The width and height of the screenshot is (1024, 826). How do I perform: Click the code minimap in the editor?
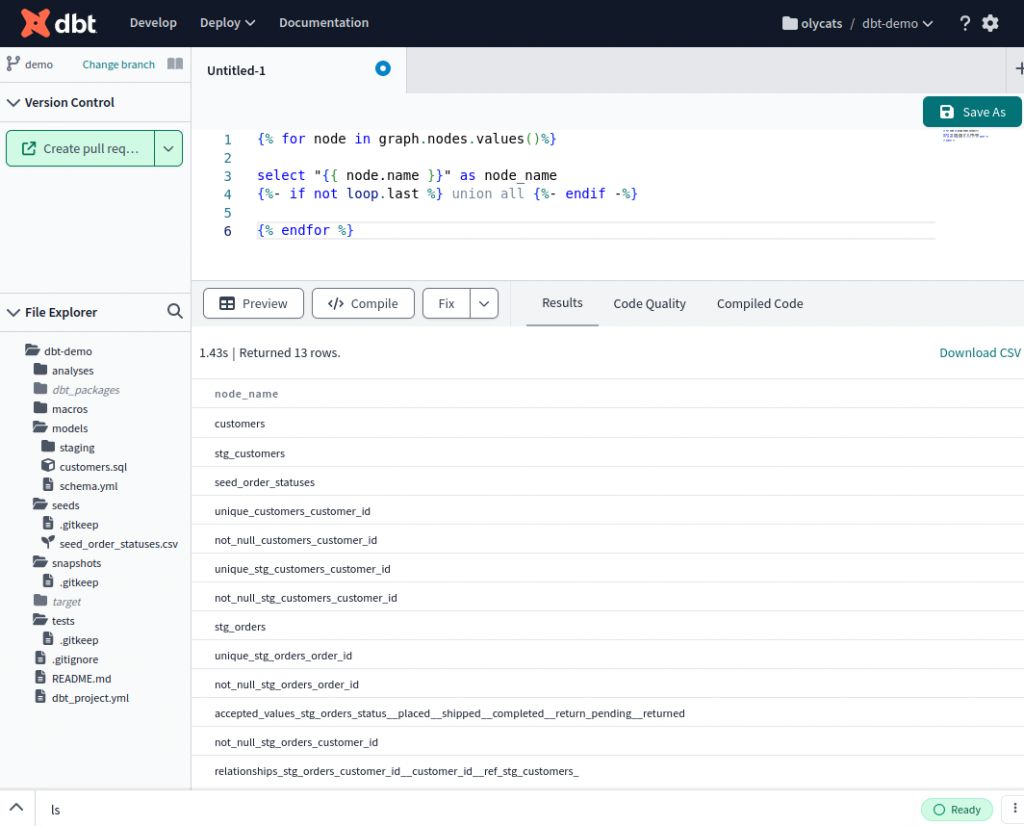click(965, 135)
